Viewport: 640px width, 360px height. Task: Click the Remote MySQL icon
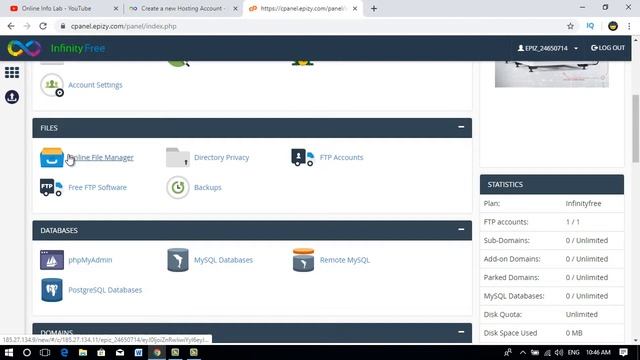tap(303, 260)
